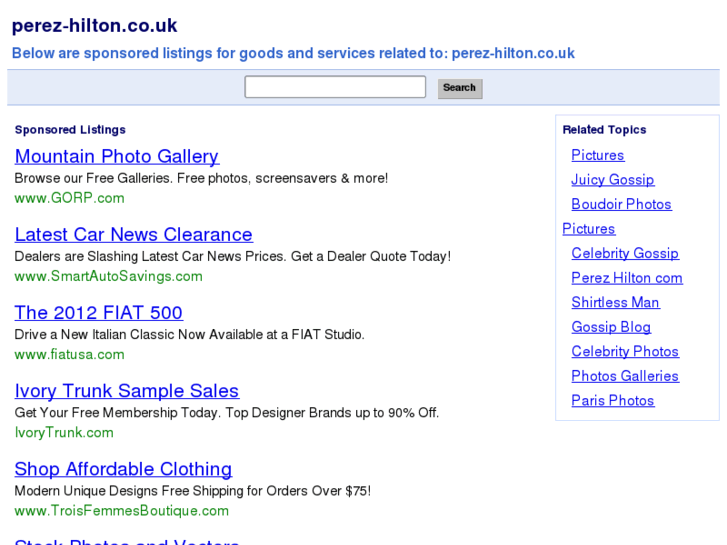Viewport: 727px width, 545px height.
Task: Click the www.SmartAutoSavings.com URL text
Action: coord(108,276)
